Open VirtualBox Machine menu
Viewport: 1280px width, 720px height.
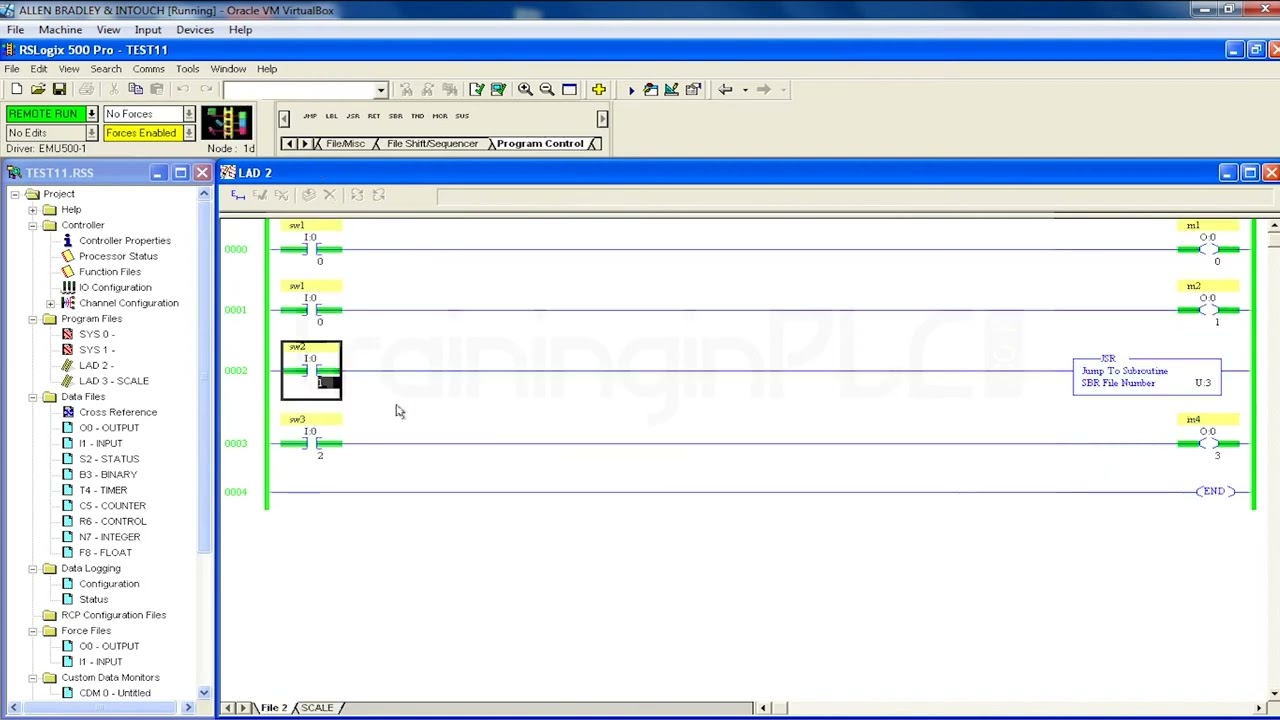point(60,30)
